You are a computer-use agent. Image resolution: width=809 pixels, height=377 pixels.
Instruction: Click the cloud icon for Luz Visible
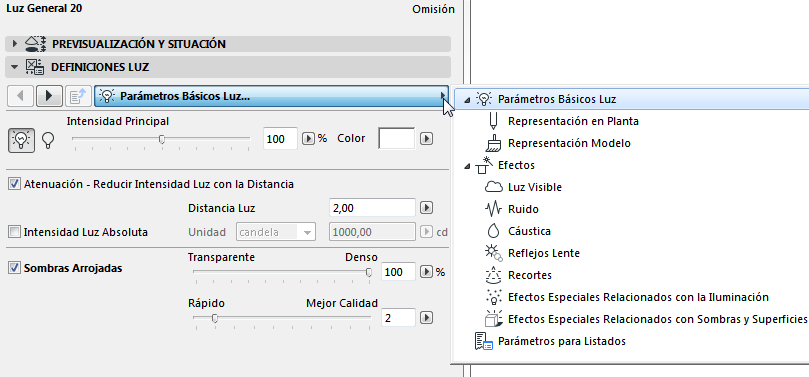pos(494,187)
